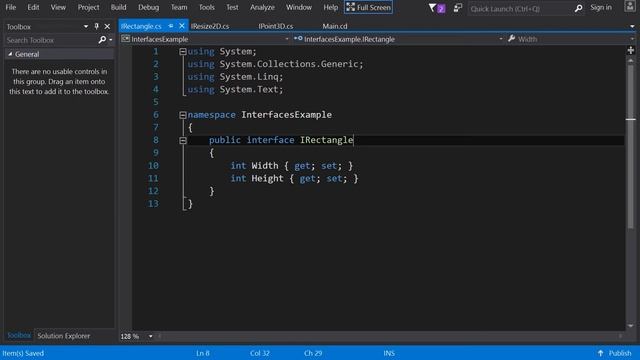Open the Debug menu

[149, 7]
